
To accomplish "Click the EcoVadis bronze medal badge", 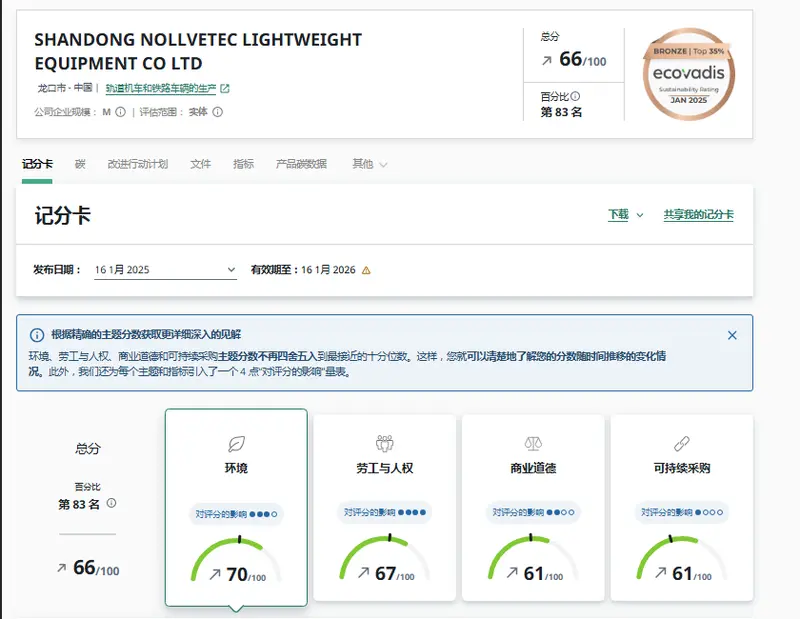I will click(x=689, y=75).
